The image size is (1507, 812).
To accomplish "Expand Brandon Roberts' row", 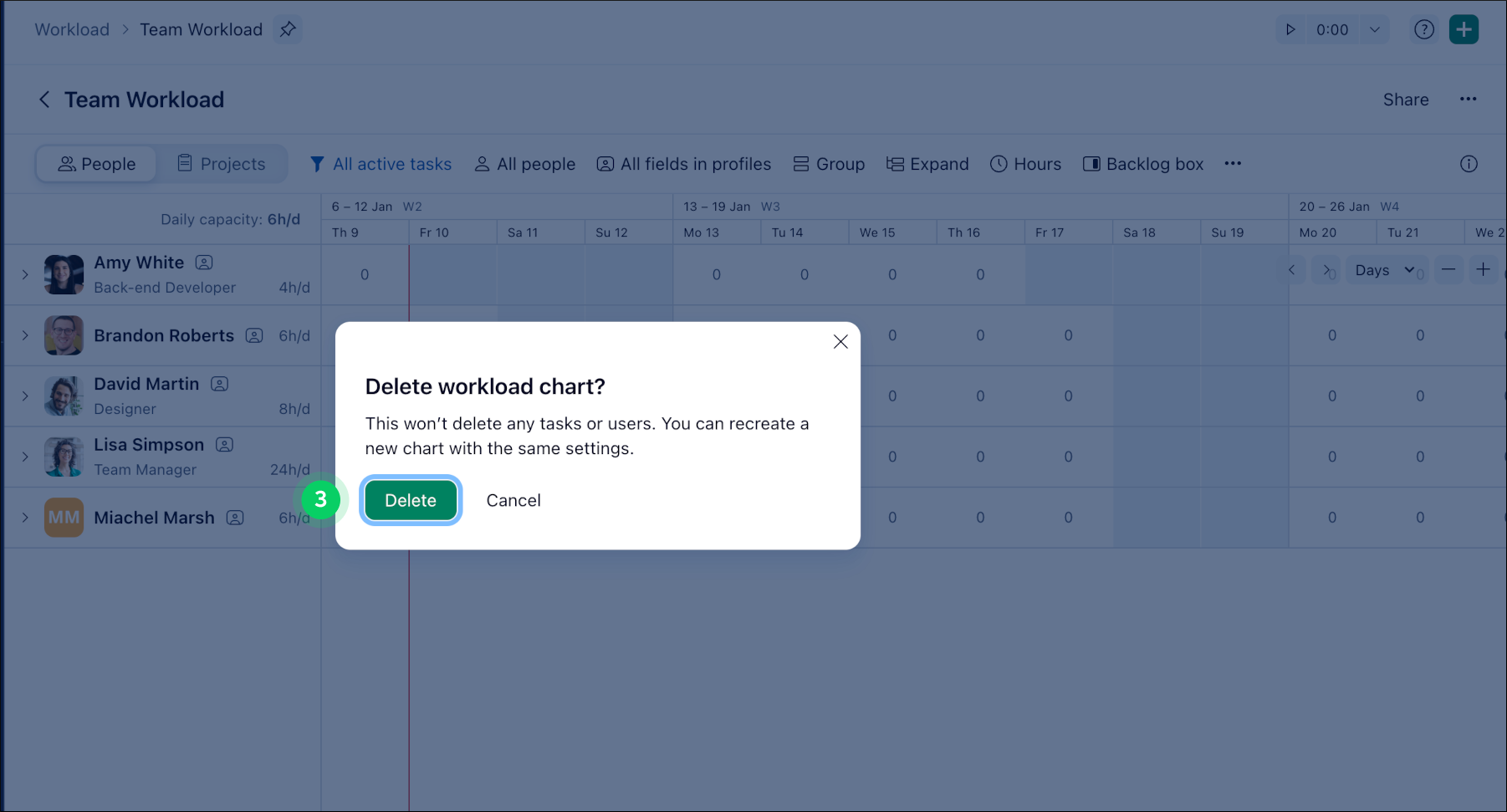I will click(25, 335).
